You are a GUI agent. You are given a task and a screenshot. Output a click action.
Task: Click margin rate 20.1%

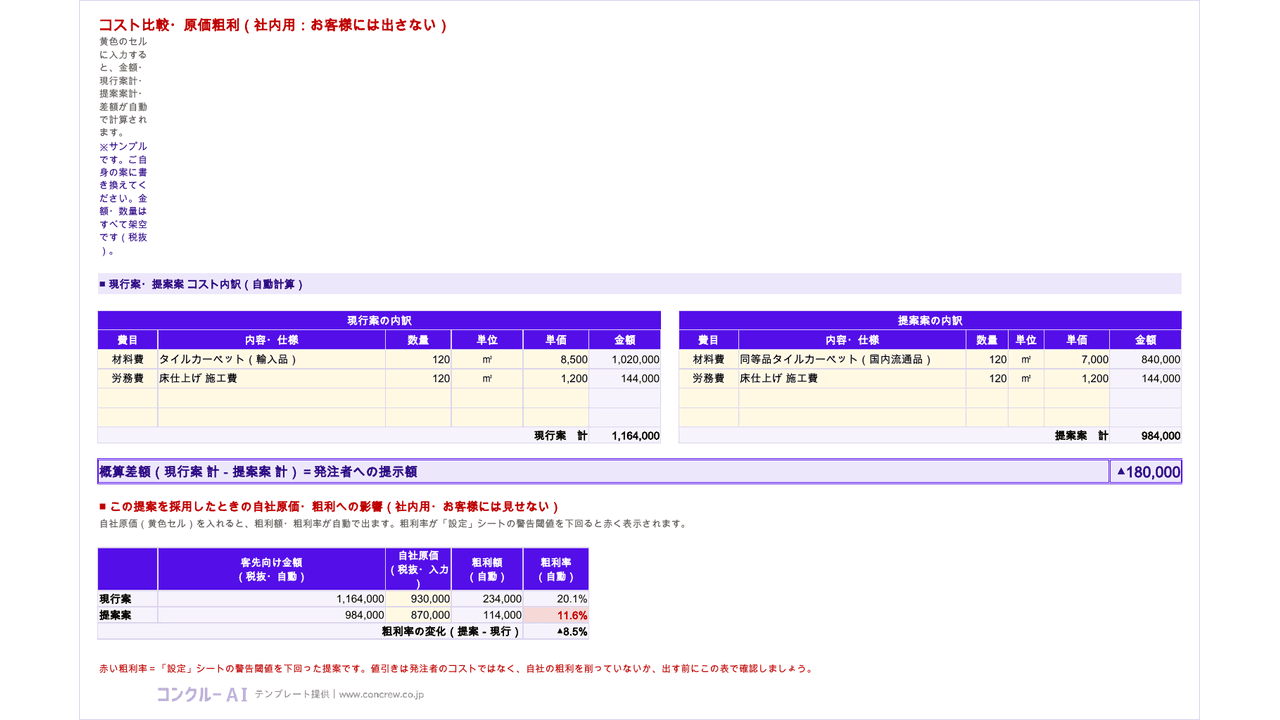click(x=556, y=599)
